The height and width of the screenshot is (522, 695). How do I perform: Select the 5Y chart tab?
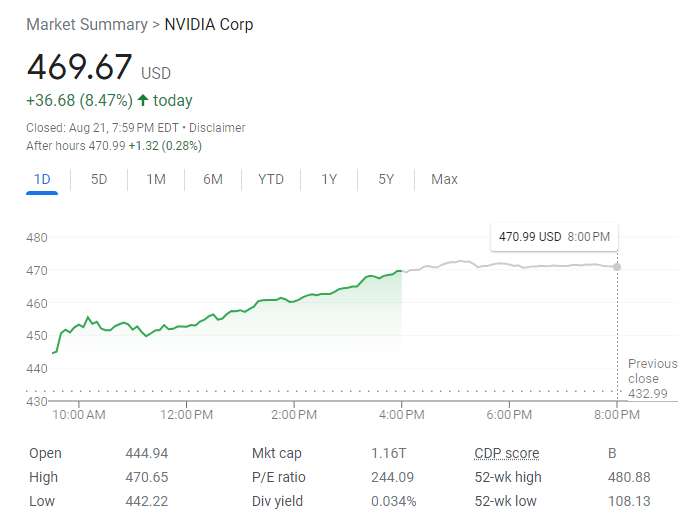point(386,179)
